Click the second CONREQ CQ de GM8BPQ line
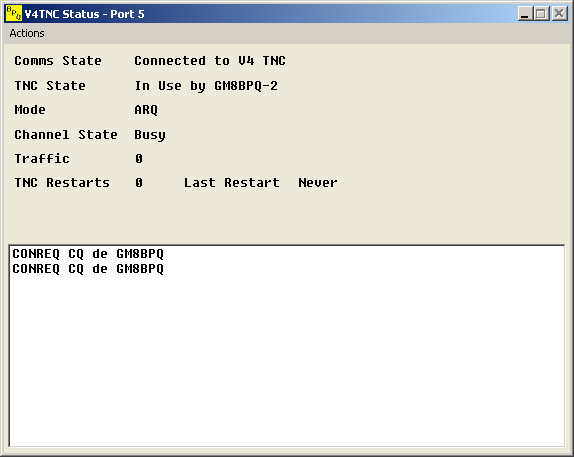The width and height of the screenshot is (574, 457). coord(88,269)
